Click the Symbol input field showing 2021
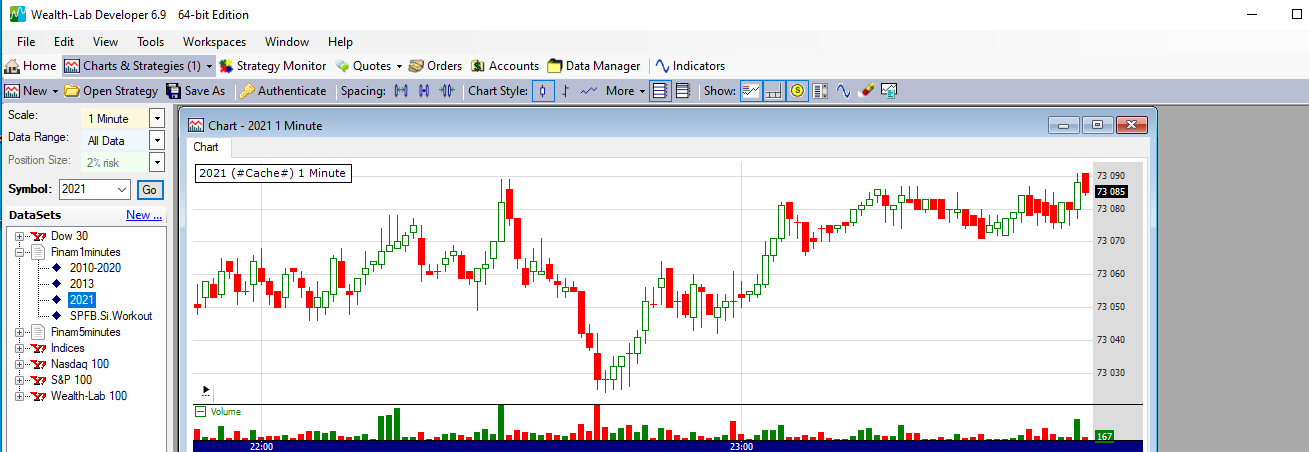Image resolution: width=1309 pixels, height=452 pixels. tap(85, 190)
